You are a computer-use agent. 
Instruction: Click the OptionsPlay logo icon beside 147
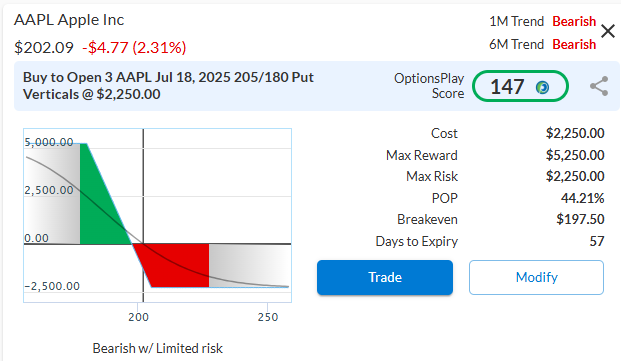point(542,87)
